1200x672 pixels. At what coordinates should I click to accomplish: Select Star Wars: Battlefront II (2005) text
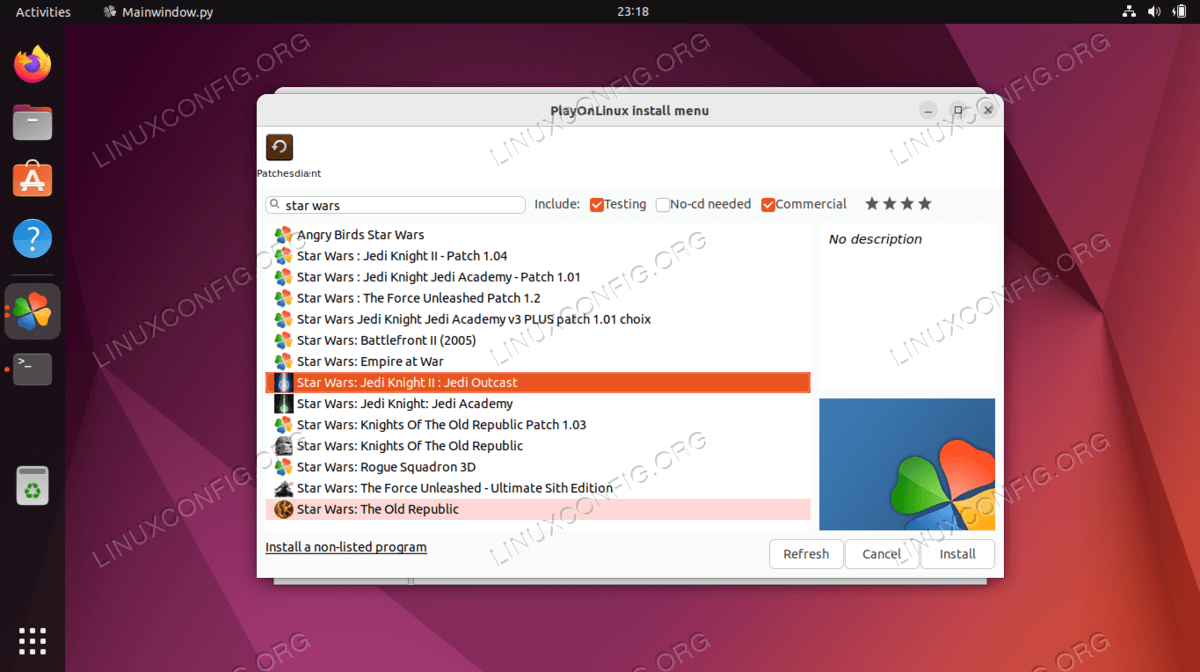[386, 340]
